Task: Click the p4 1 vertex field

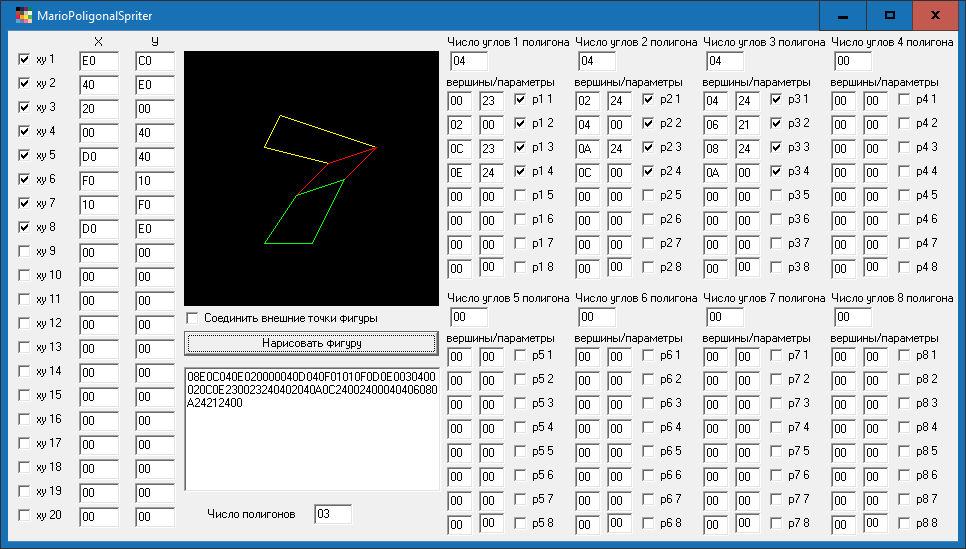Action: (x=843, y=101)
